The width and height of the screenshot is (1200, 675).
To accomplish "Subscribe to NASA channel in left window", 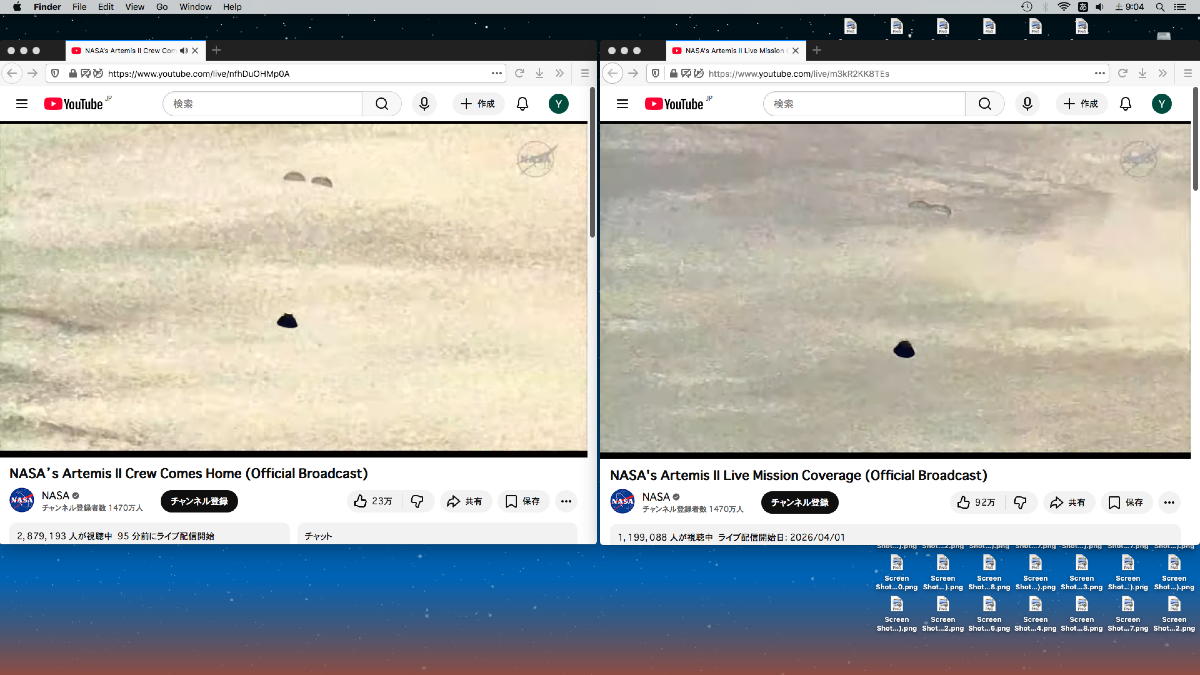I will pyautogui.click(x=199, y=501).
